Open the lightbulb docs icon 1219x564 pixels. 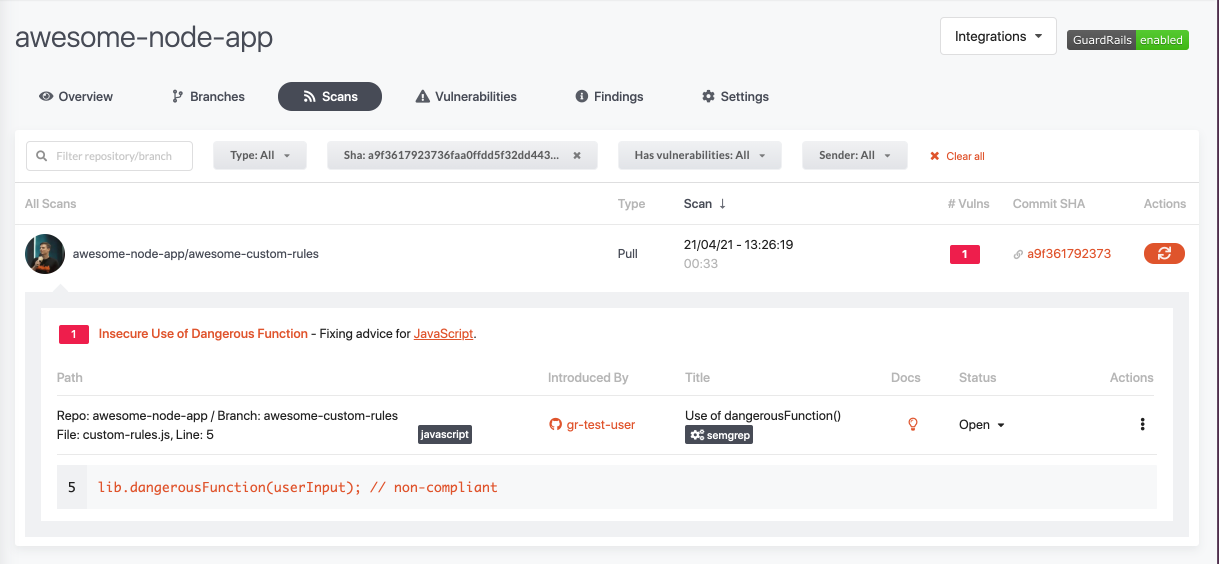912,424
